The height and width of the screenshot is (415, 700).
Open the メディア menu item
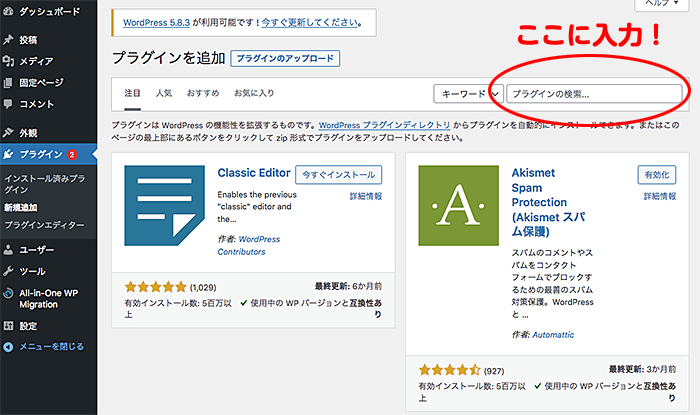coord(36,61)
